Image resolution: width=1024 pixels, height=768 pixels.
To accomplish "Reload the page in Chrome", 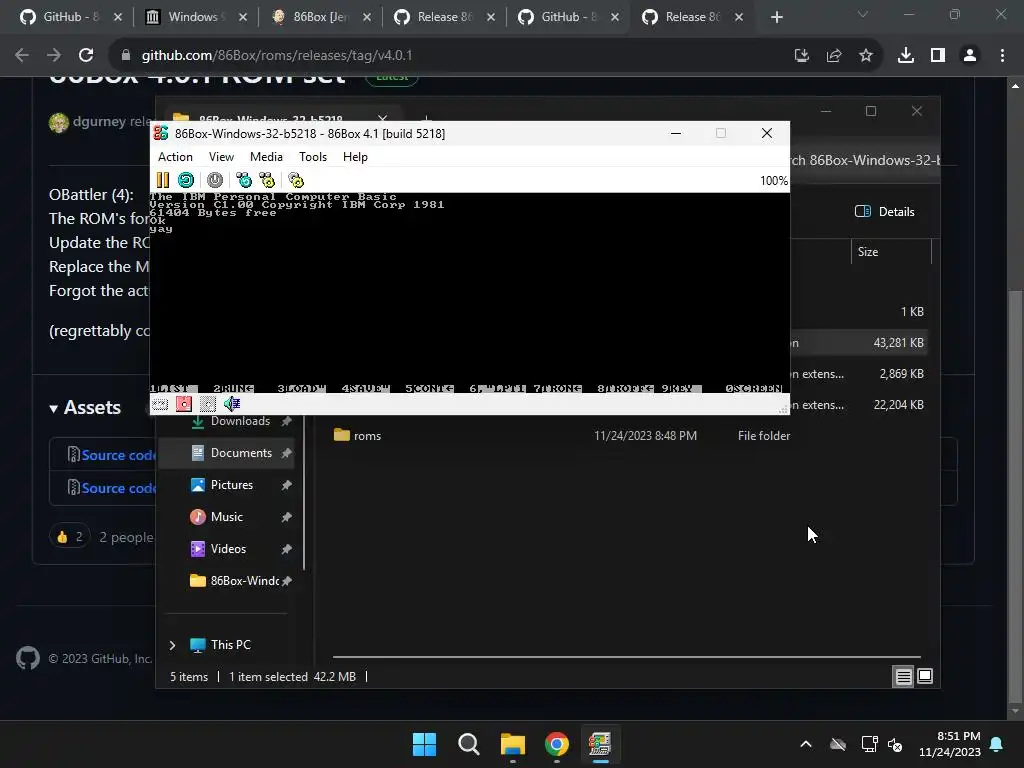I will (86, 56).
